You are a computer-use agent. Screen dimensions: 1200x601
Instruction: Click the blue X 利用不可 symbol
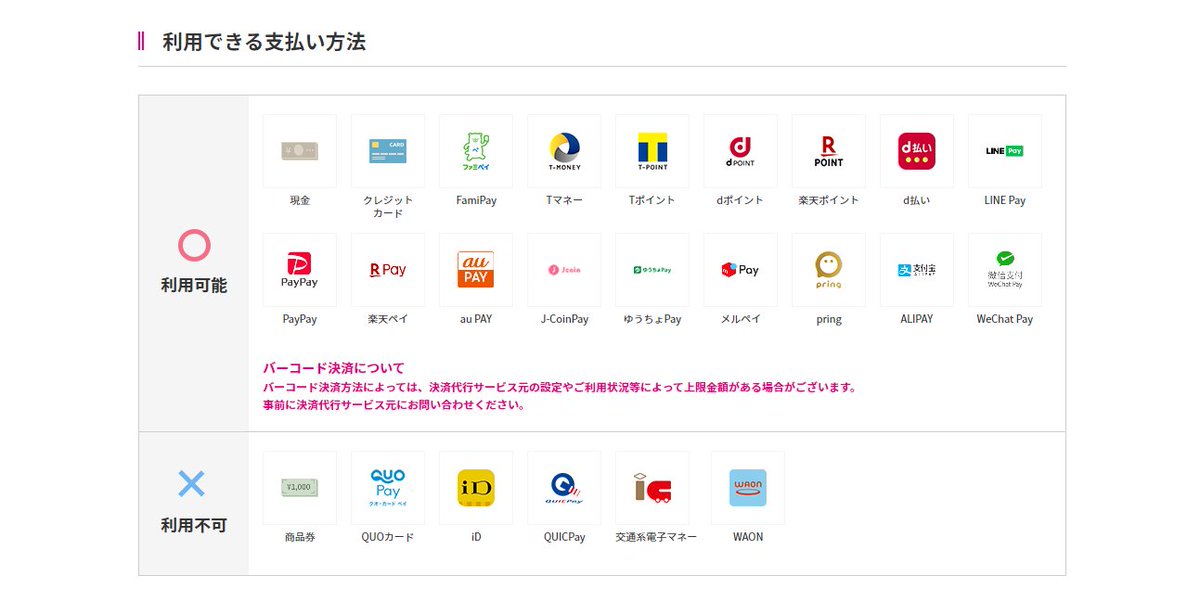[191, 485]
